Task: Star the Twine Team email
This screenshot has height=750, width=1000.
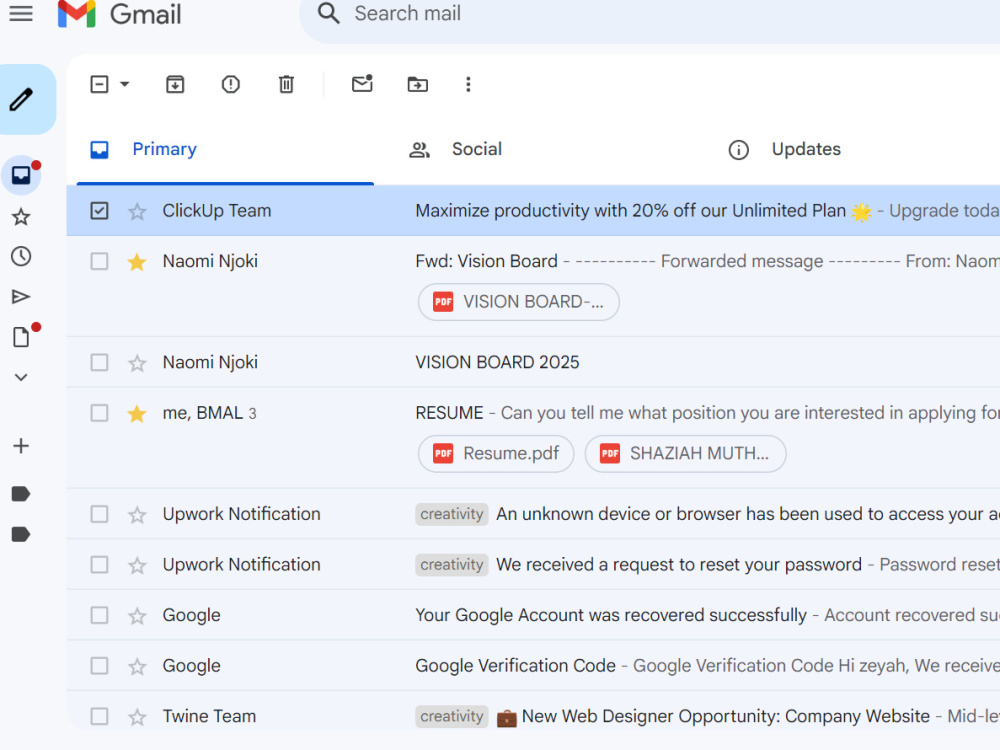Action: click(137, 717)
